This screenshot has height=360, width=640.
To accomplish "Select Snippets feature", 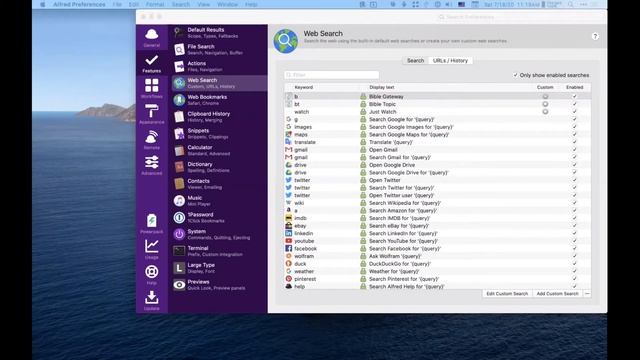I will [x=219, y=133].
